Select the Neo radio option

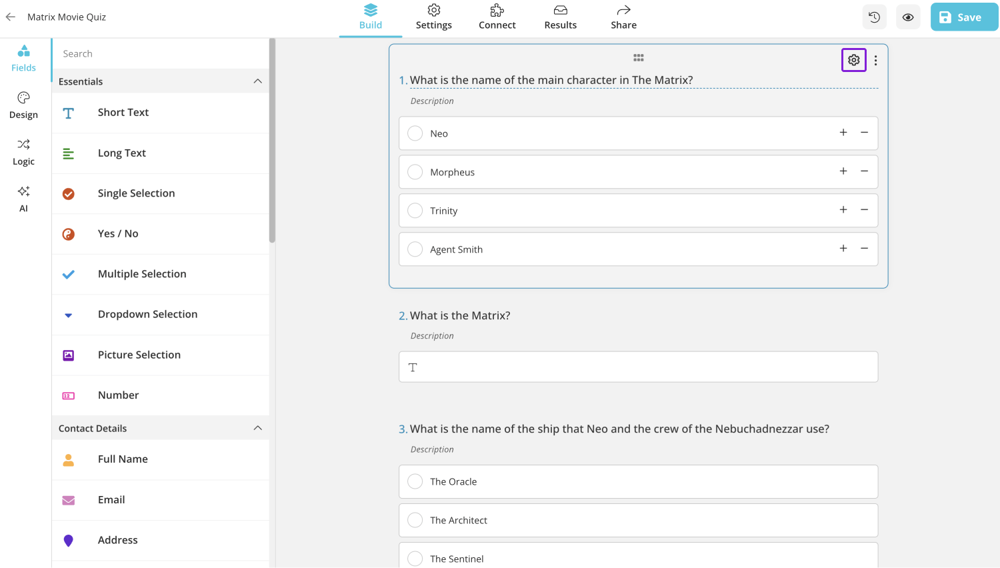coord(415,133)
